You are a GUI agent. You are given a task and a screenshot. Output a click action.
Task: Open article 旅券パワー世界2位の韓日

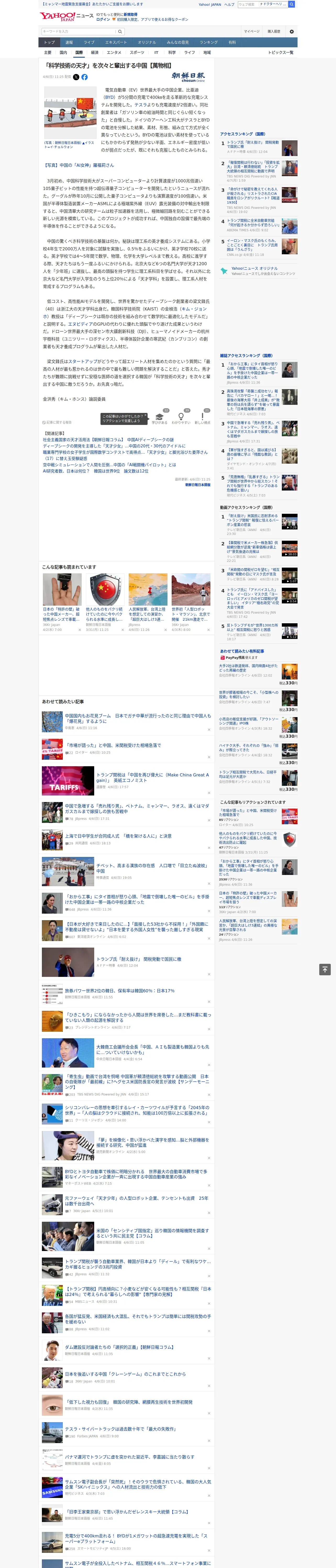pyautogui.click(x=120, y=990)
